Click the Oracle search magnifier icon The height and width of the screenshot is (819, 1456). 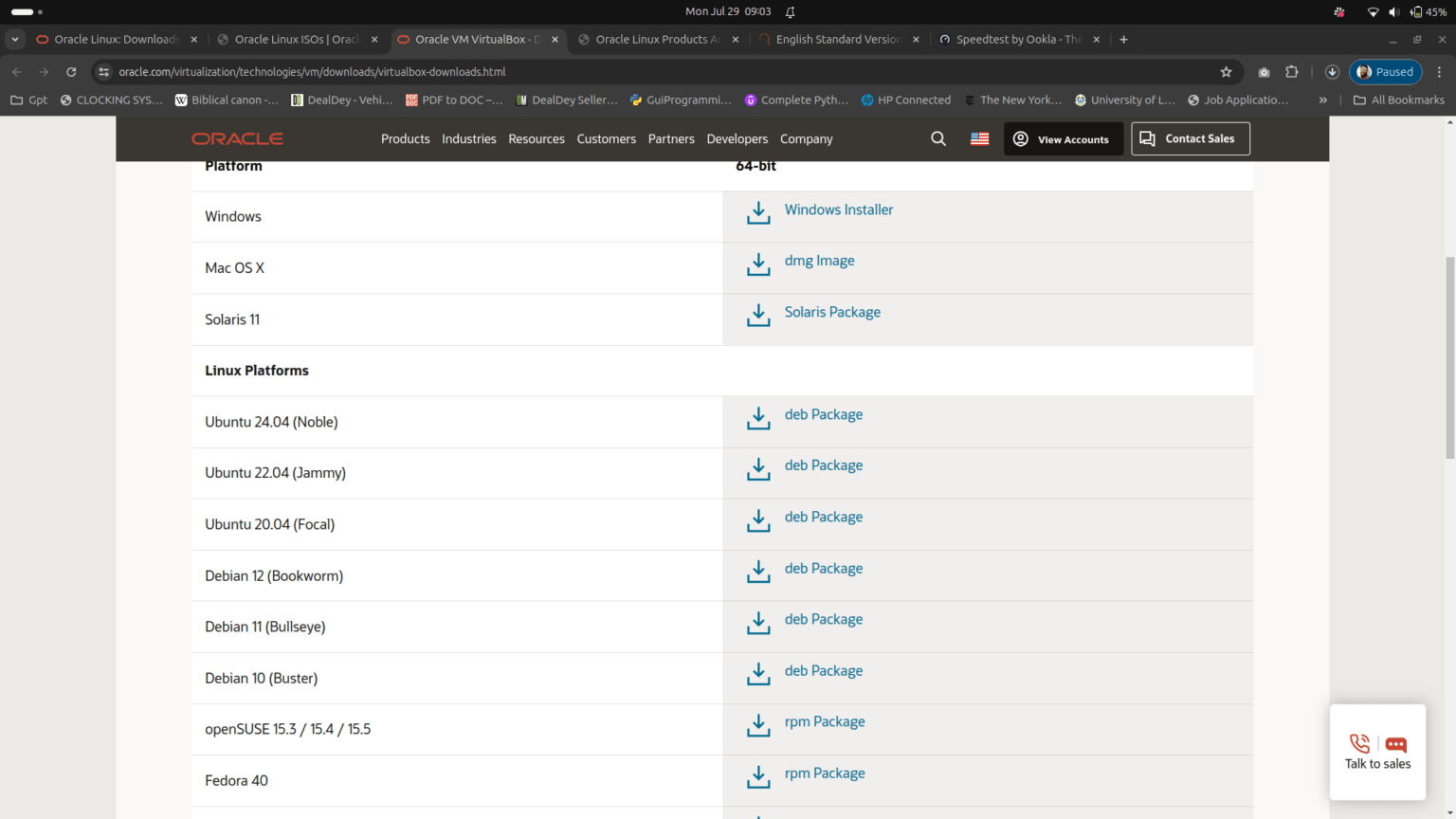pos(938,138)
